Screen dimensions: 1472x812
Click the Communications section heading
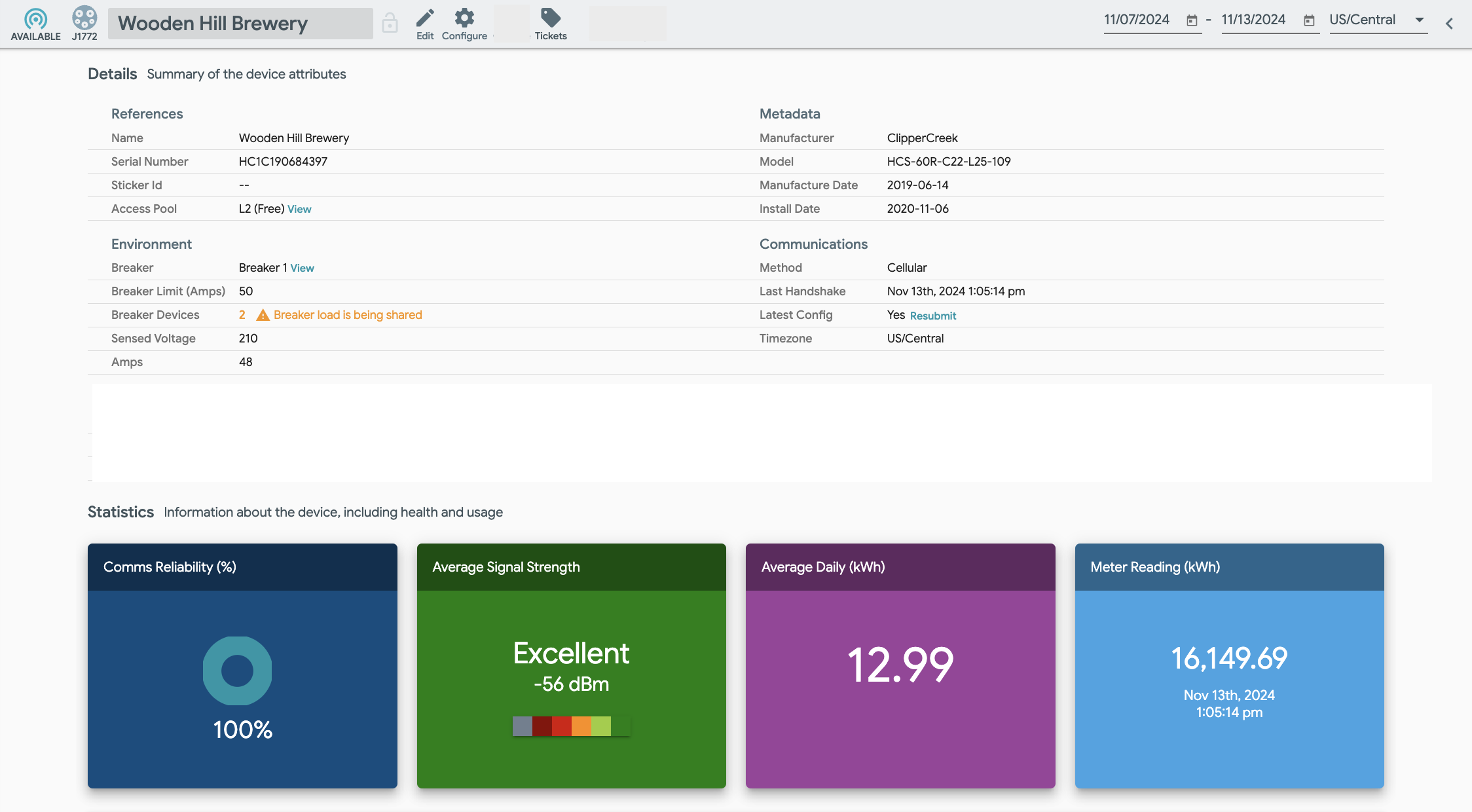pos(813,244)
